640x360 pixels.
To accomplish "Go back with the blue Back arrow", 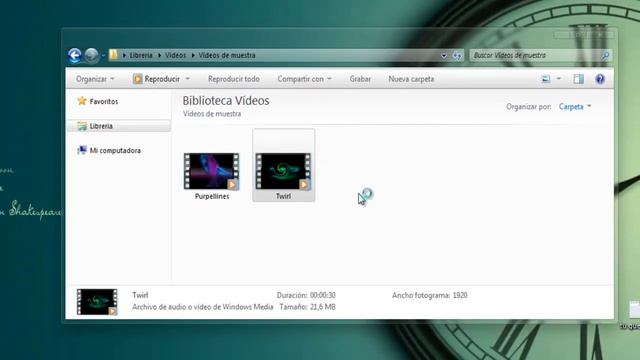I will coord(75,56).
